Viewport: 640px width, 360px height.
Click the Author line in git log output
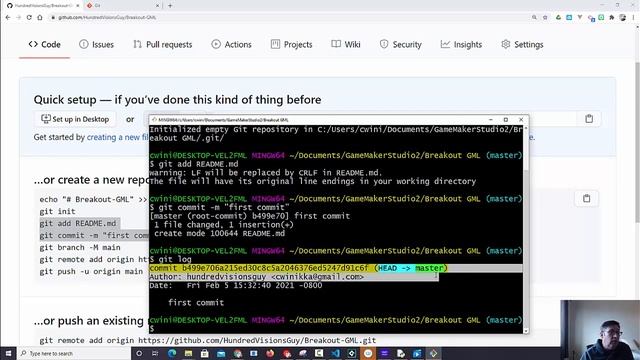pyautogui.click(x=256, y=277)
